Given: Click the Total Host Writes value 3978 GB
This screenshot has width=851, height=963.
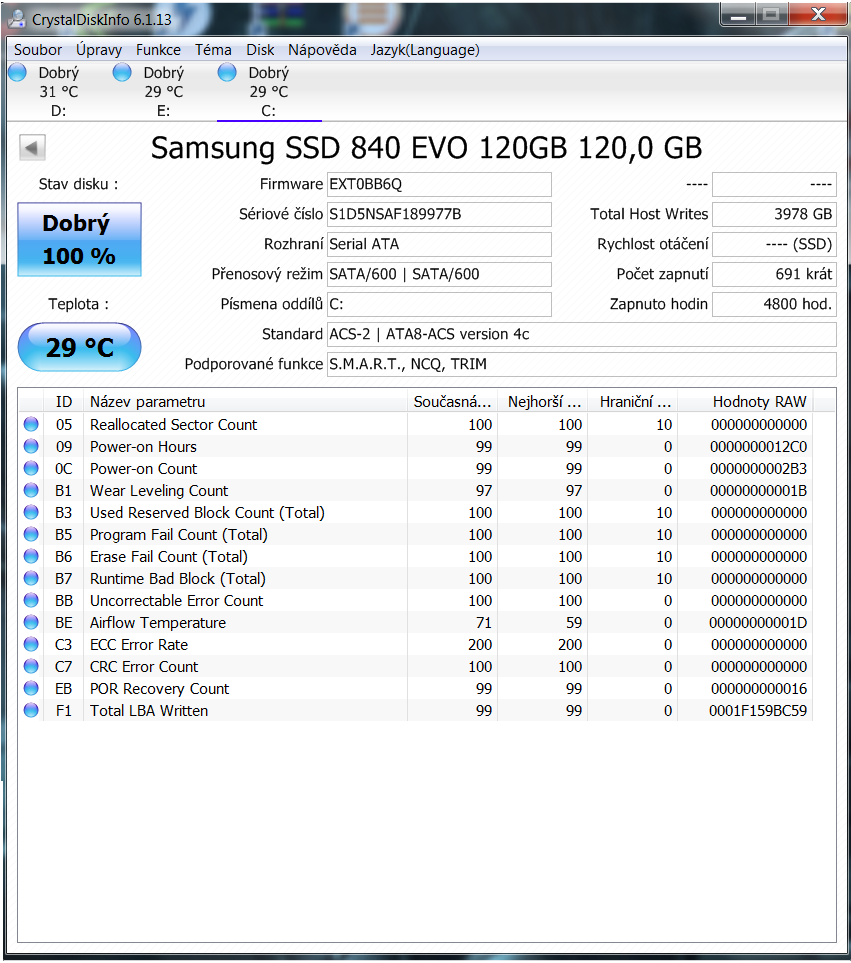Looking at the screenshot, I should [774, 214].
